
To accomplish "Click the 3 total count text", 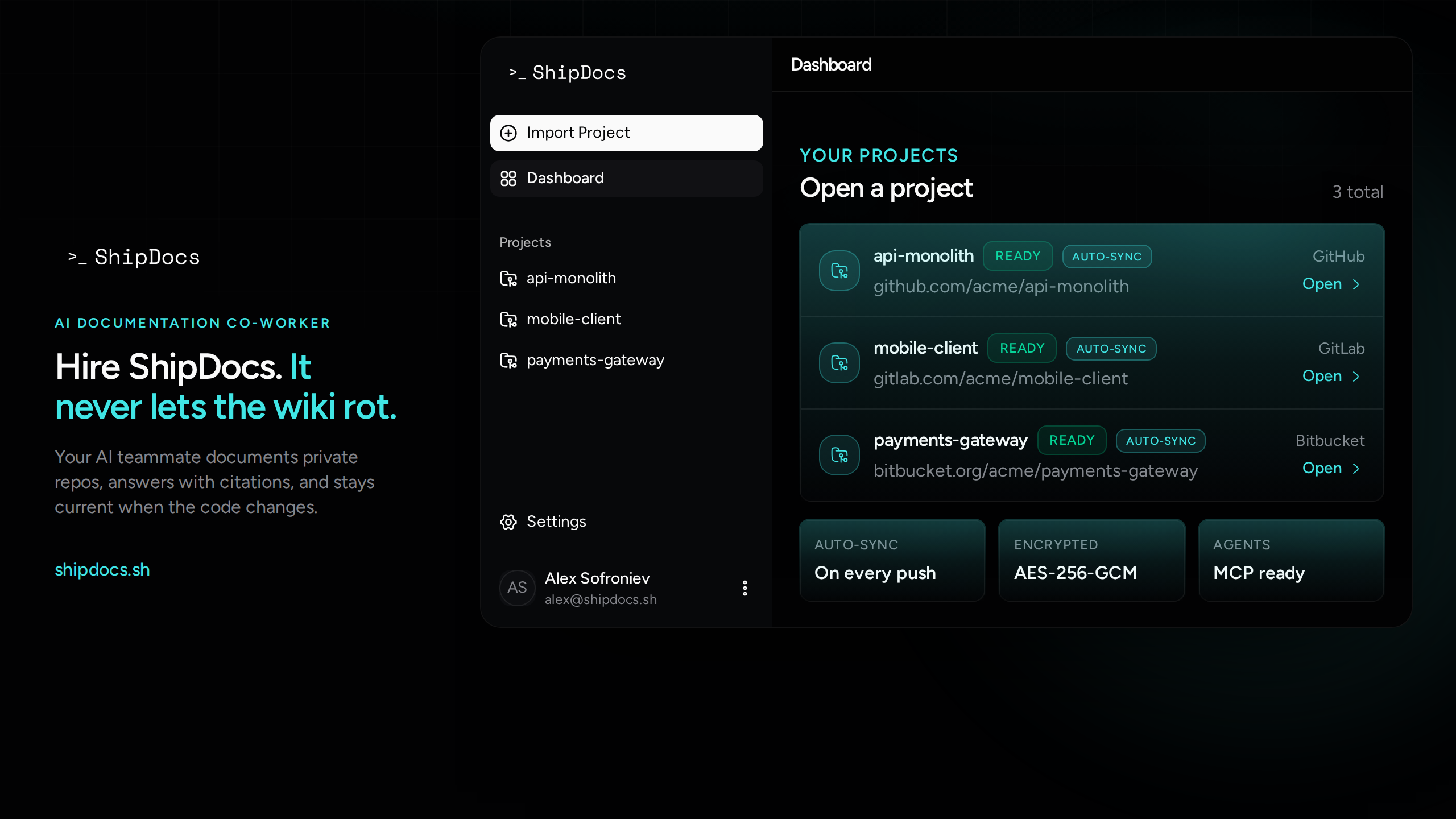I will tap(1358, 192).
